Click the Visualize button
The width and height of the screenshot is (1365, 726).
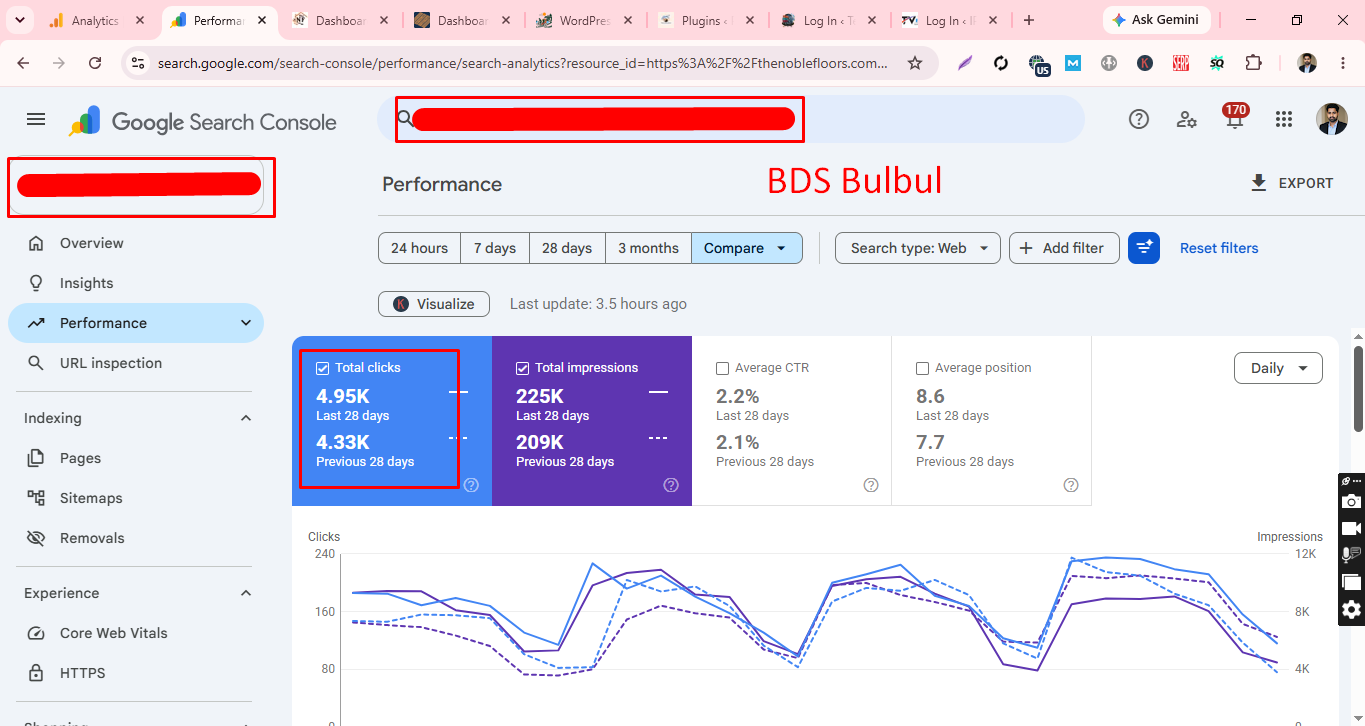[434, 304]
